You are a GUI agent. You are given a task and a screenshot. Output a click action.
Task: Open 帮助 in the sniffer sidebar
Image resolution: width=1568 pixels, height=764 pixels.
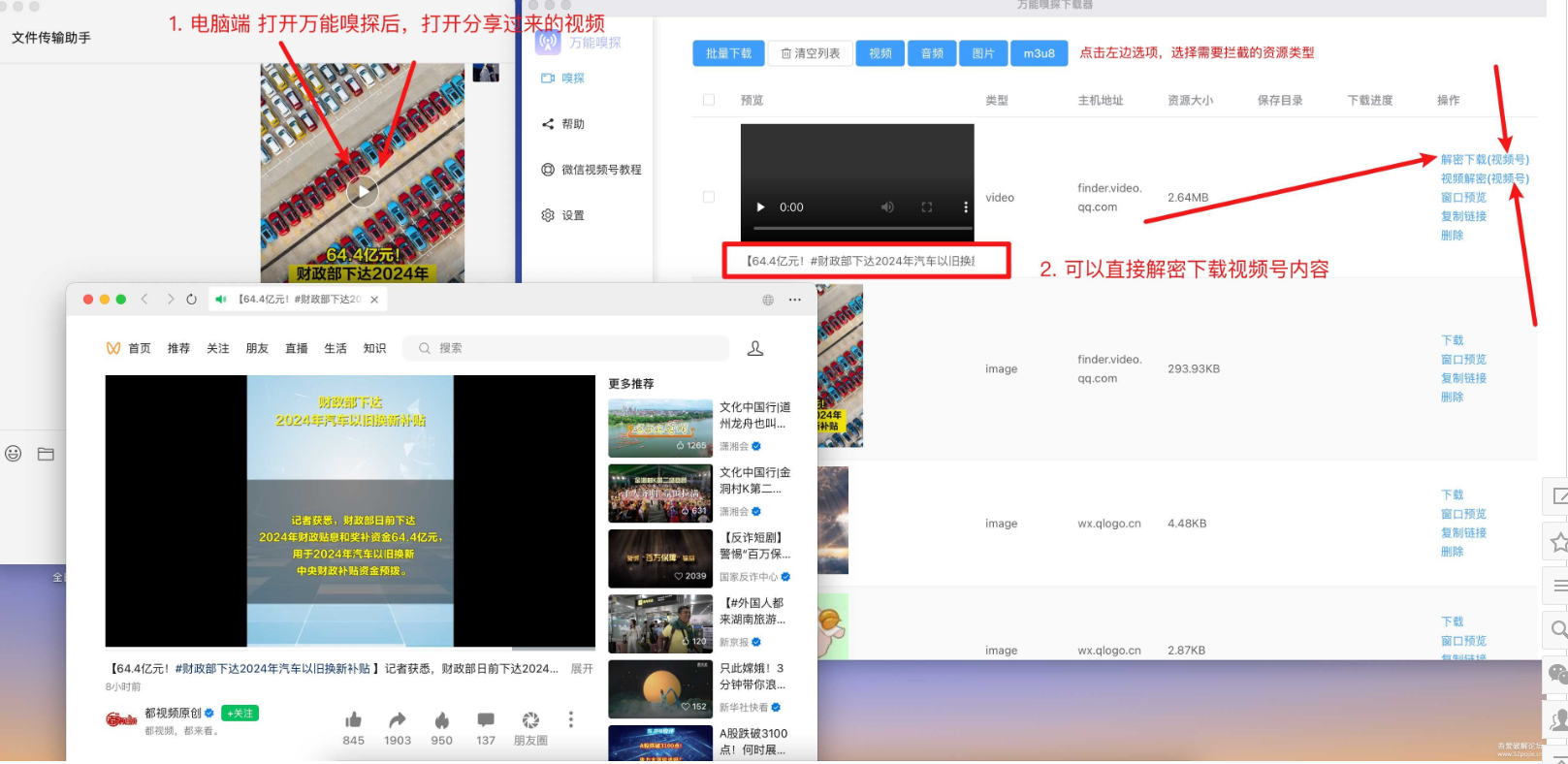click(563, 124)
